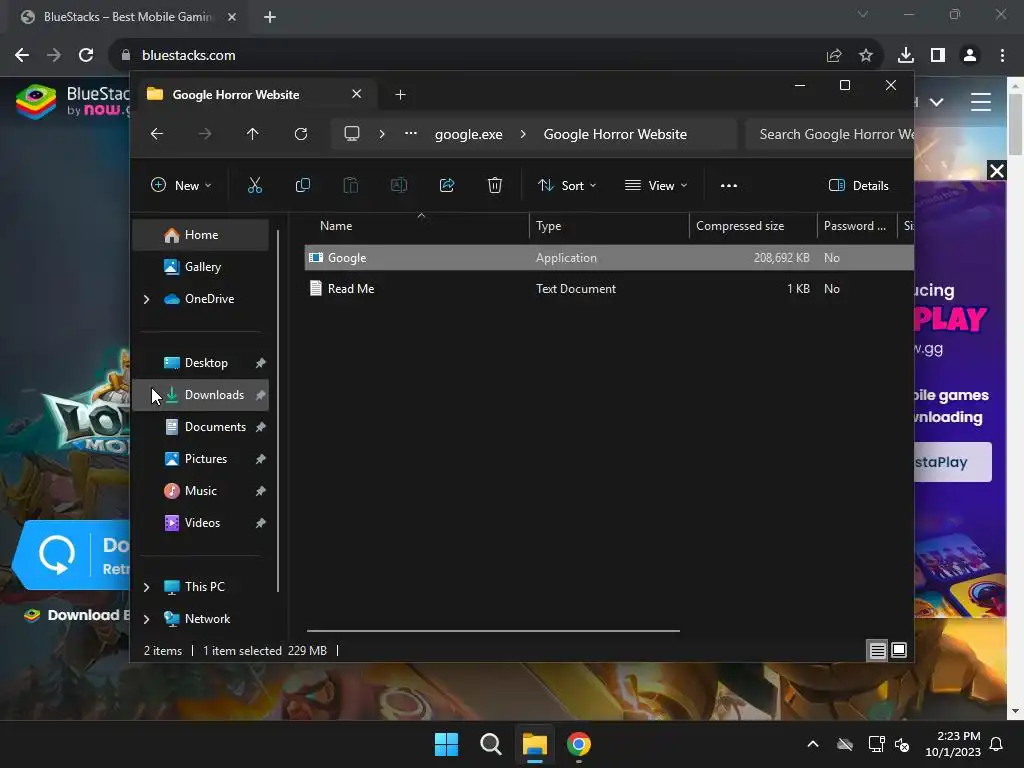Open the View dropdown

pyautogui.click(x=656, y=185)
